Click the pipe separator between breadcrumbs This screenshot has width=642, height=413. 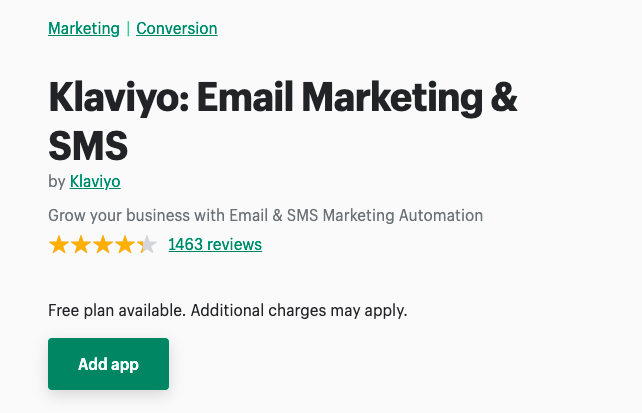pos(128,28)
